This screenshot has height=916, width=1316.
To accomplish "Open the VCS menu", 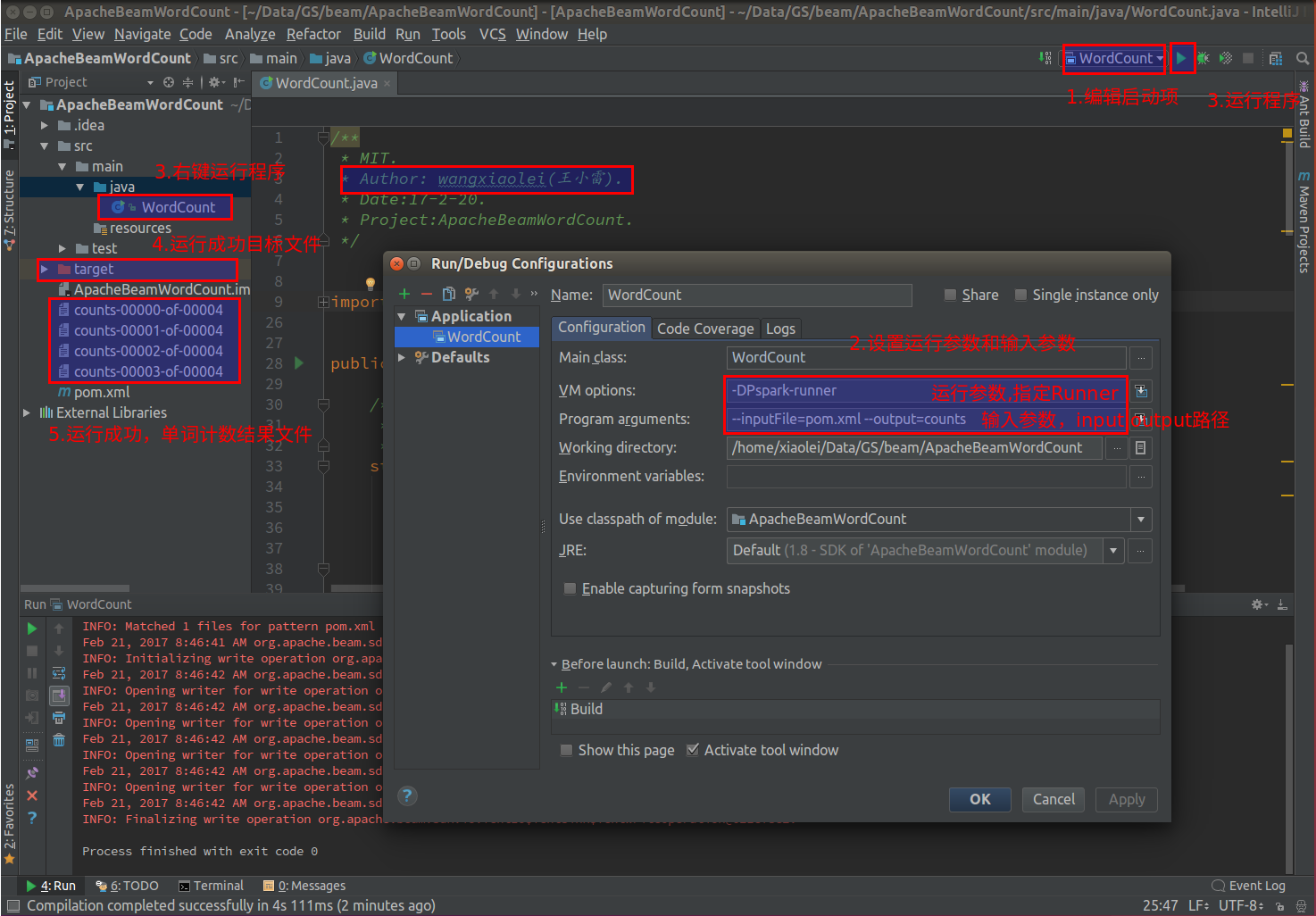I will [492, 34].
